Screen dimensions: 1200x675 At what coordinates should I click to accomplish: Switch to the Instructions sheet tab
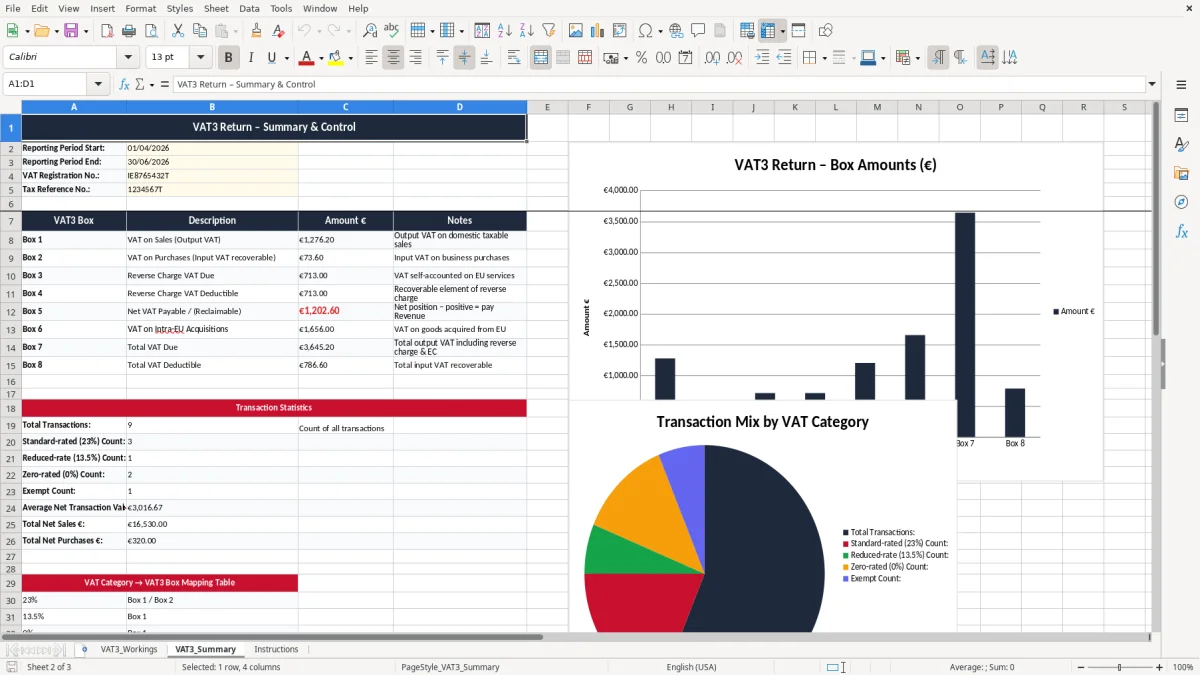pos(276,650)
